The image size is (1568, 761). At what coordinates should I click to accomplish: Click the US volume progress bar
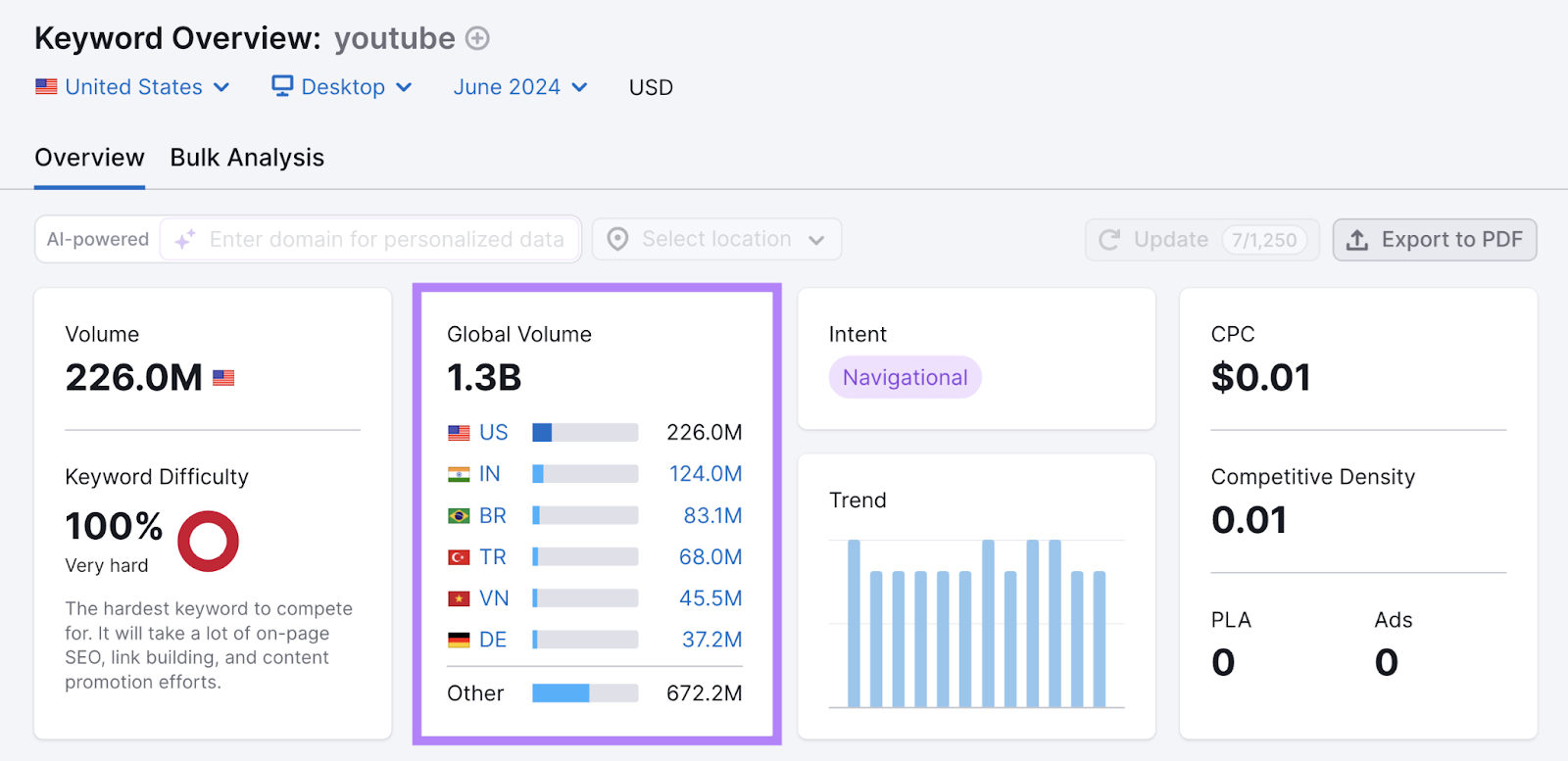(585, 433)
